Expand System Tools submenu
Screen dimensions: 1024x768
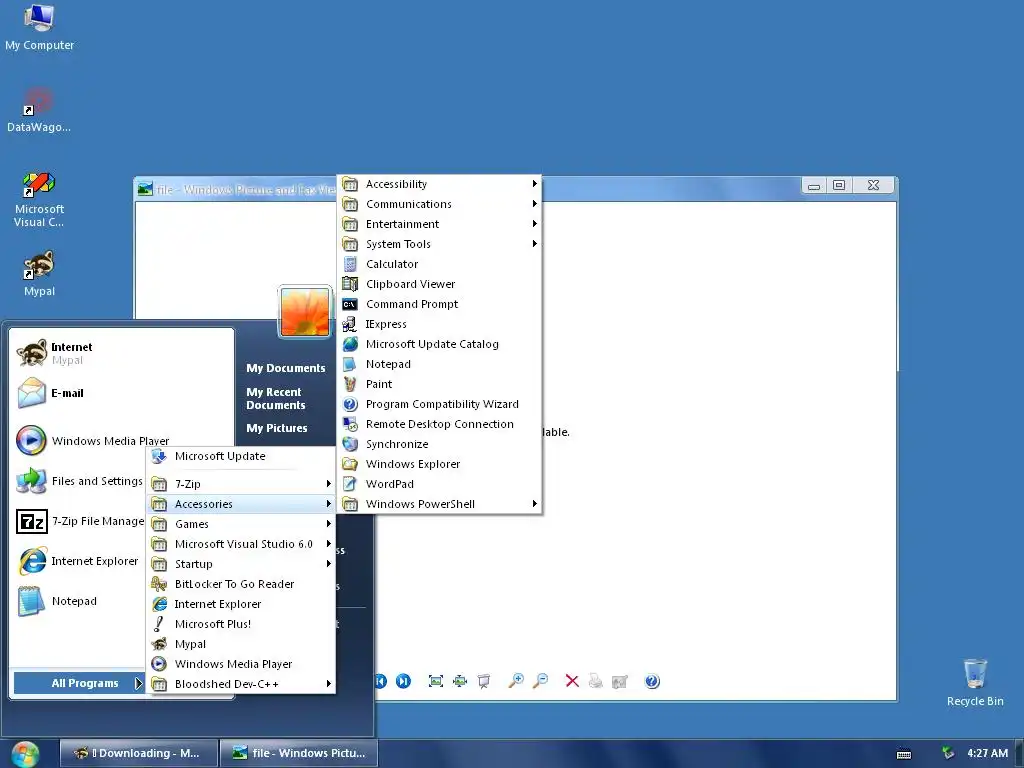[440, 244]
